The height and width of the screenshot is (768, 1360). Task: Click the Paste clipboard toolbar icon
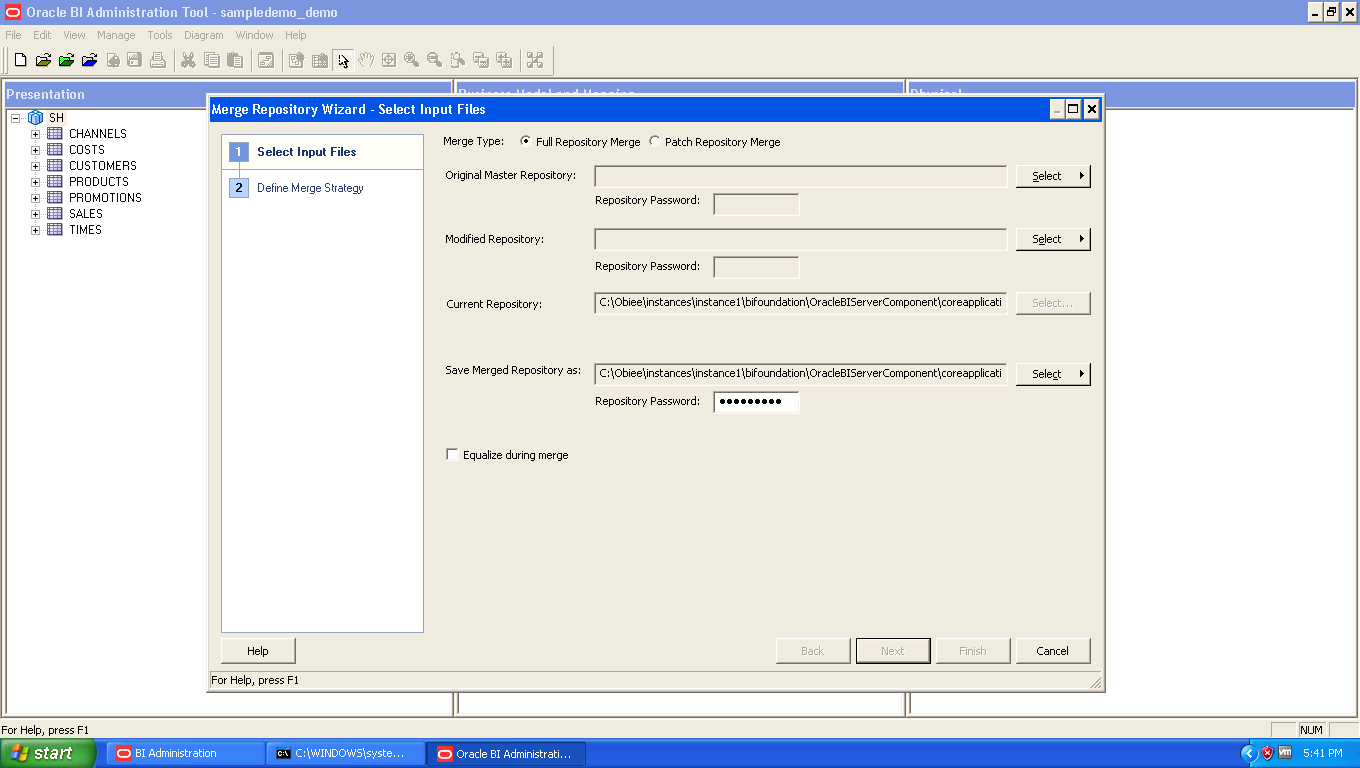(234, 60)
